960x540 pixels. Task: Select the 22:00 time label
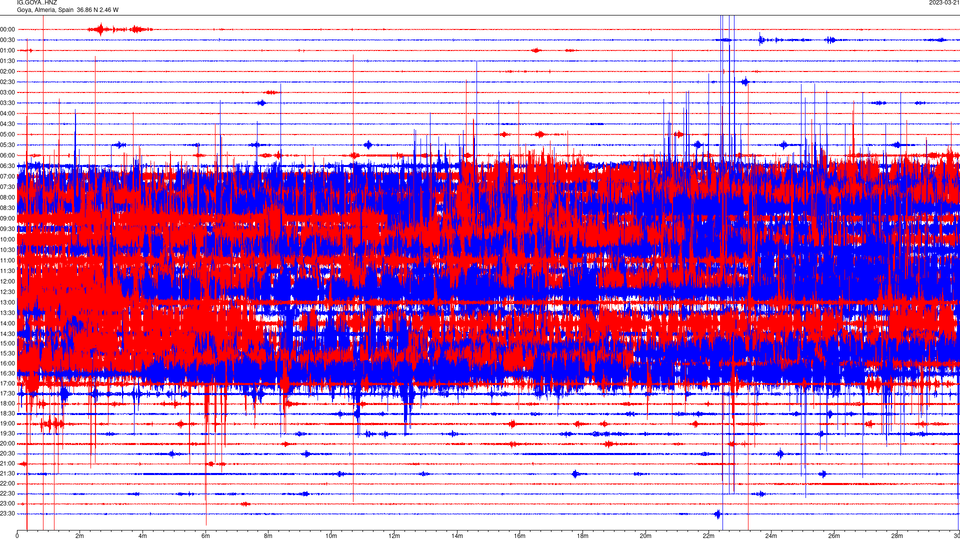pyautogui.click(x=8, y=484)
